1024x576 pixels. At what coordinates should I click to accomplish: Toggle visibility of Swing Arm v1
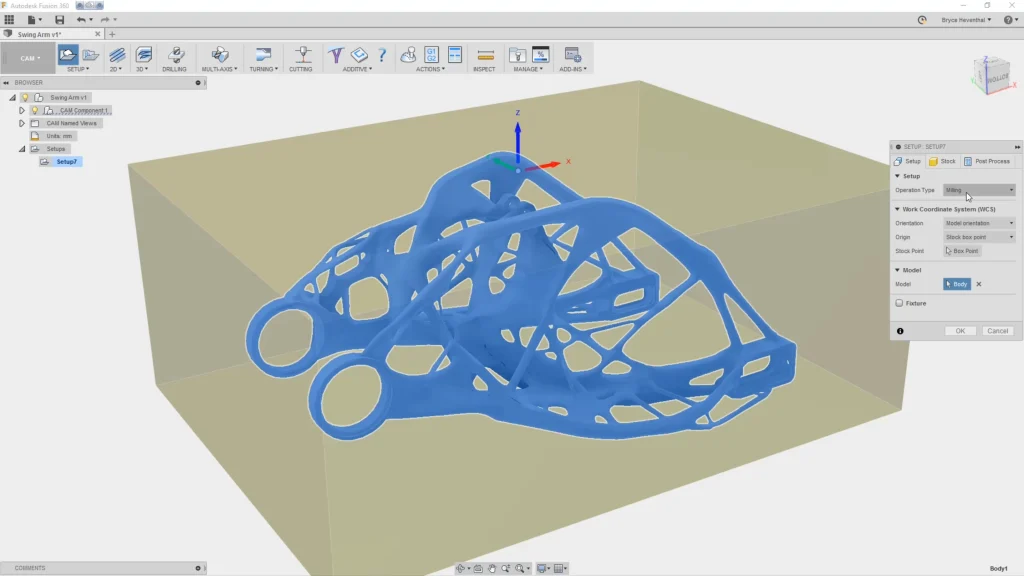click(x=25, y=97)
